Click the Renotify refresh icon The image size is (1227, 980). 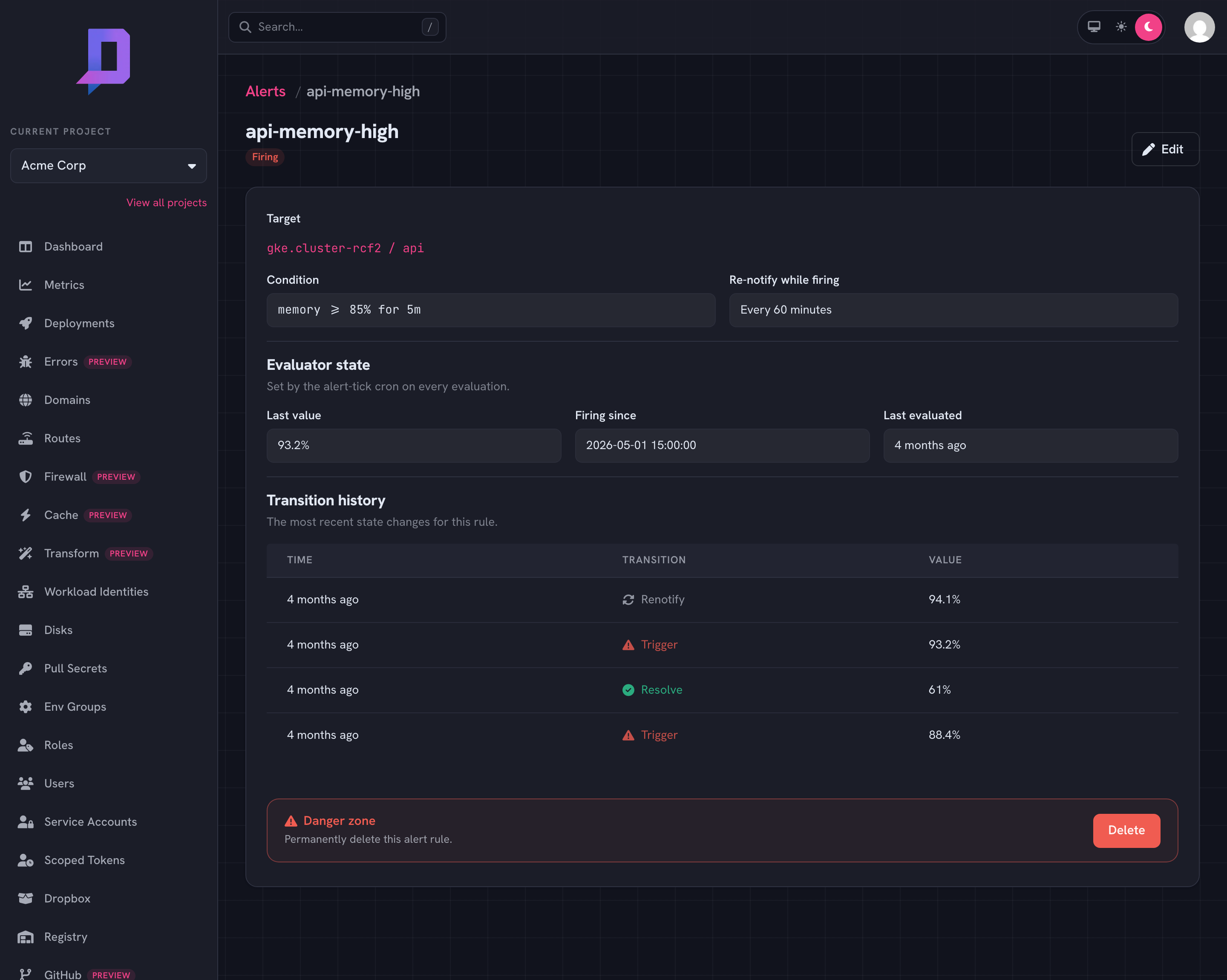pos(628,600)
